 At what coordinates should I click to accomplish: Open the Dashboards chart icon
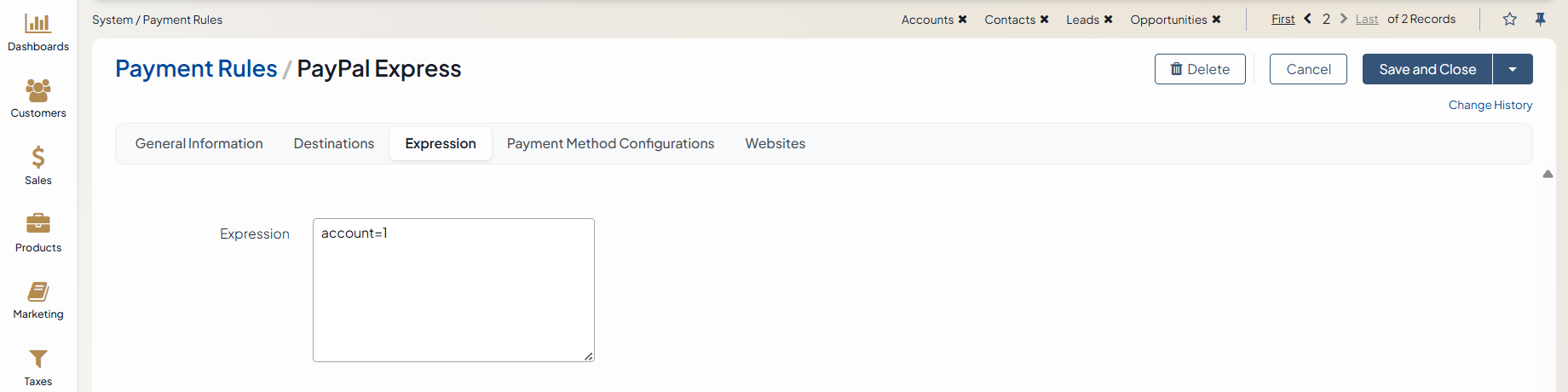tap(37, 23)
